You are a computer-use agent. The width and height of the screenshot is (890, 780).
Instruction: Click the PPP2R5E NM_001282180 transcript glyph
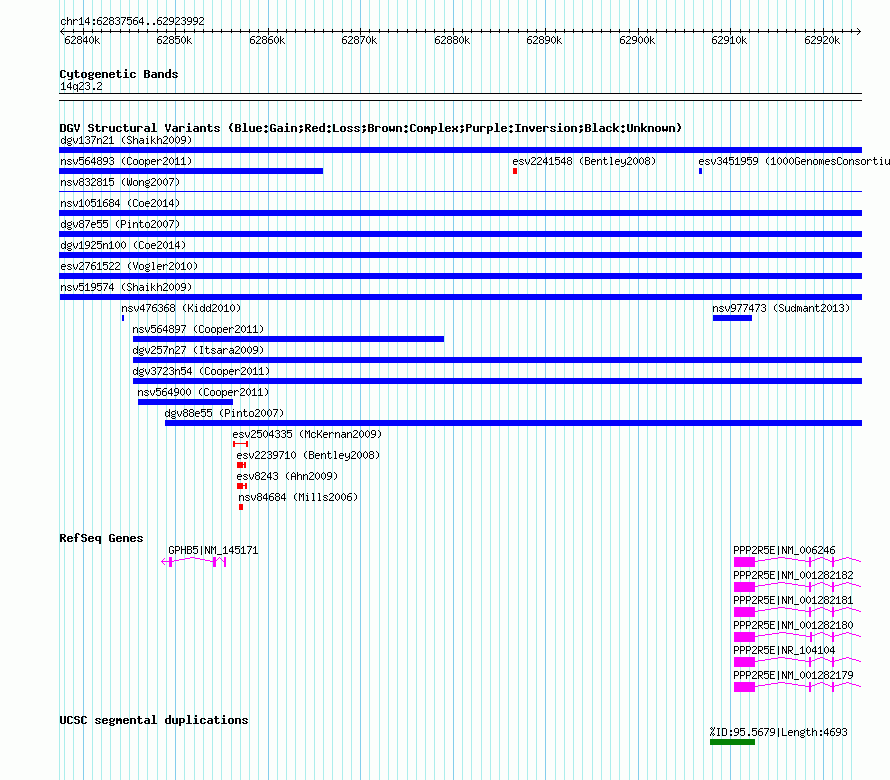(x=797, y=637)
